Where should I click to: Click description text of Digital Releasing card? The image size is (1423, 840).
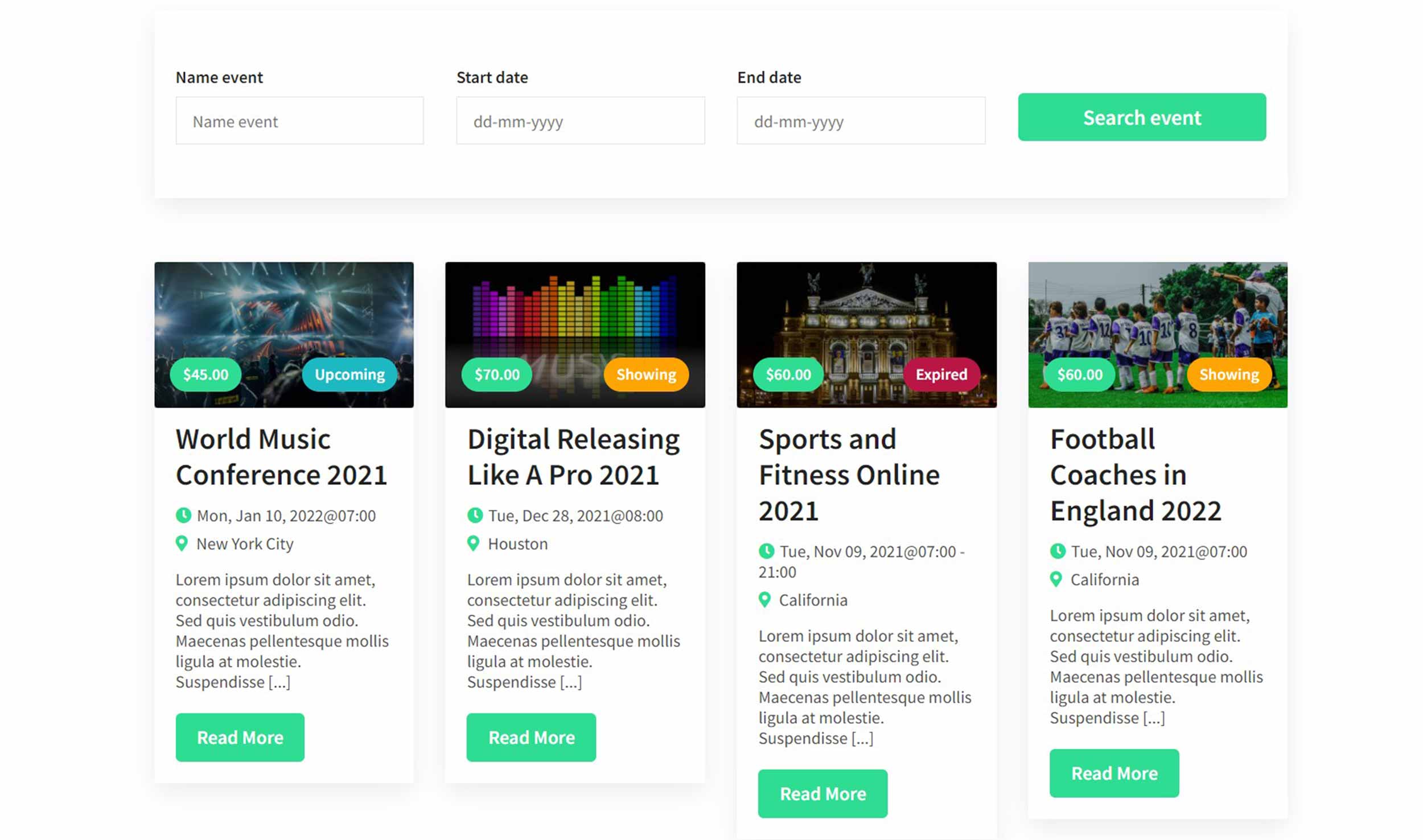pos(574,631)
